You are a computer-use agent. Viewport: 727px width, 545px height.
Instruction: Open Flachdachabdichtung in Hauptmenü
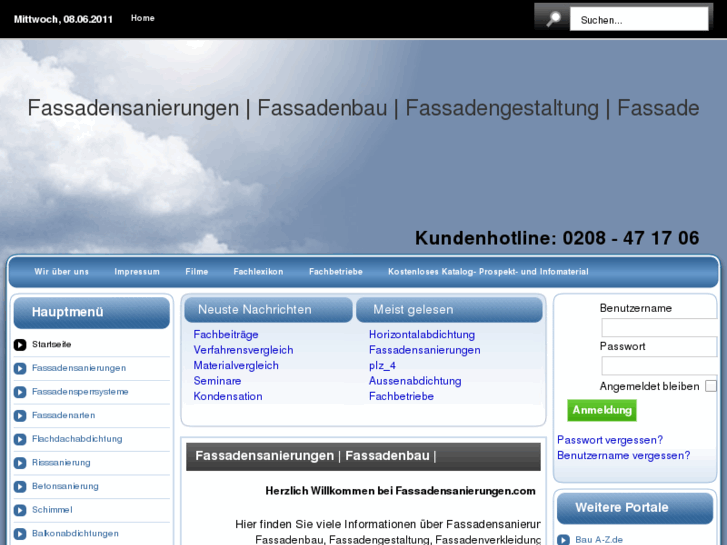tap(77, 439)
